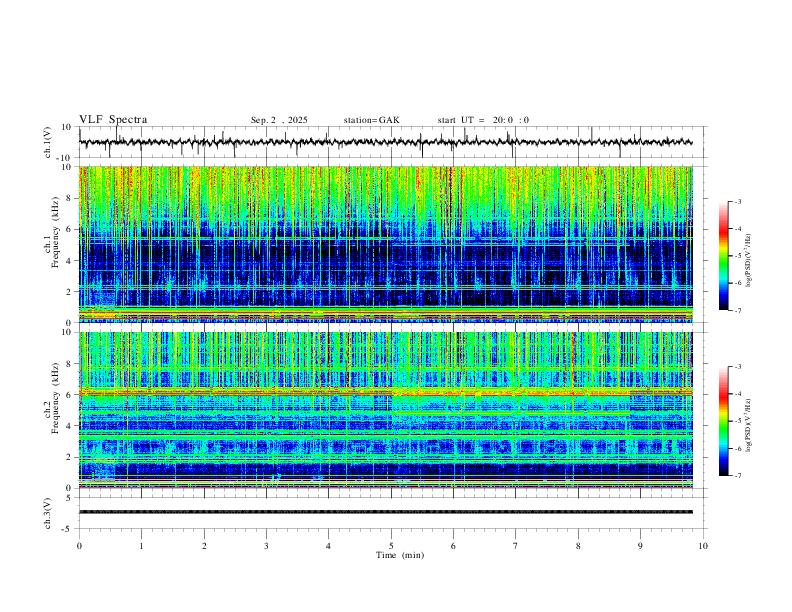Click the "2" kHz tick on ch.2 spectrogram
This screenshot has width=792, height=612.
click(x=70, y=457)
